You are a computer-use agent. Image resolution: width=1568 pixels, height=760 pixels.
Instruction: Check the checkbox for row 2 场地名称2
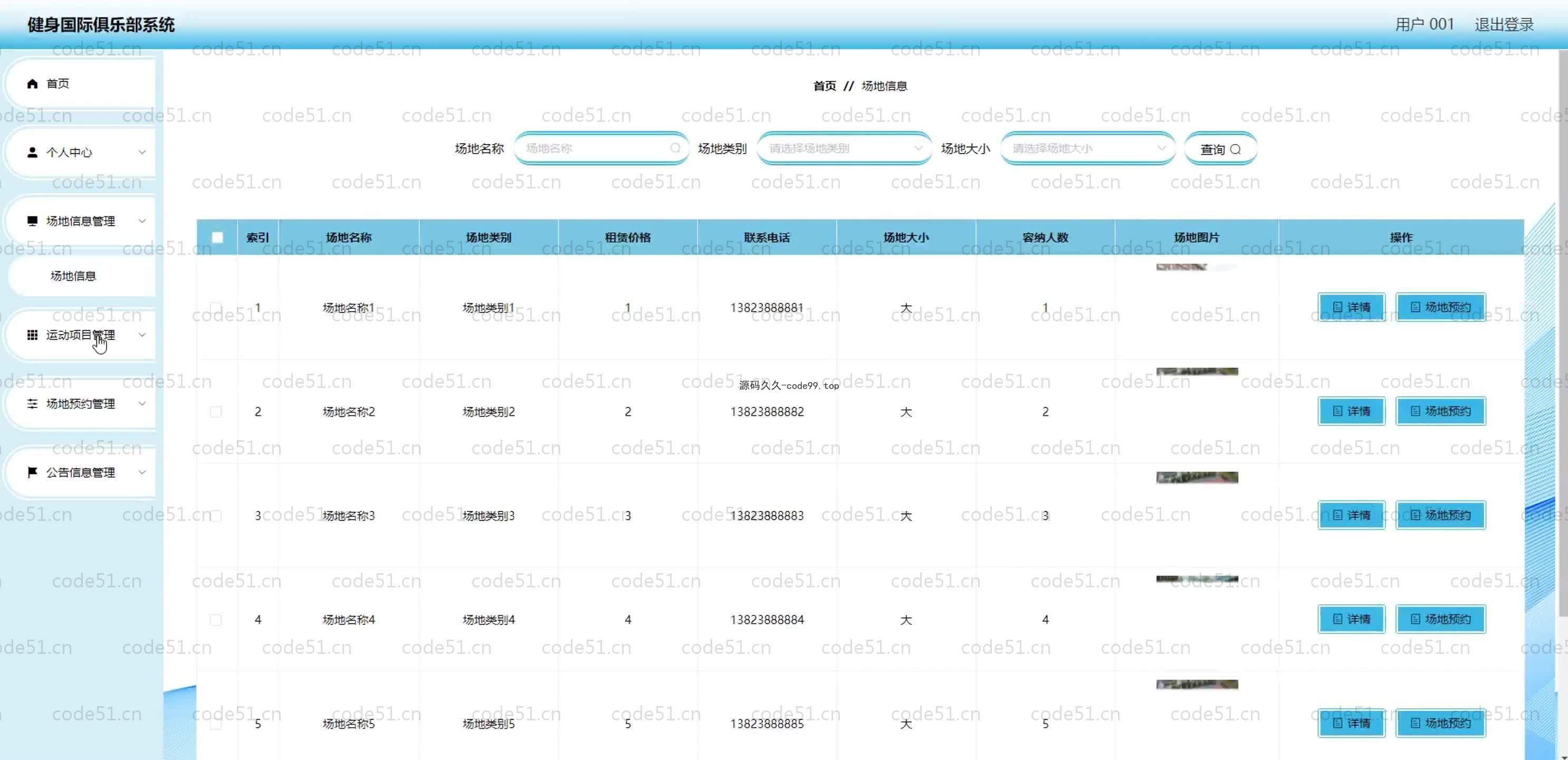[x=215, y=412]
